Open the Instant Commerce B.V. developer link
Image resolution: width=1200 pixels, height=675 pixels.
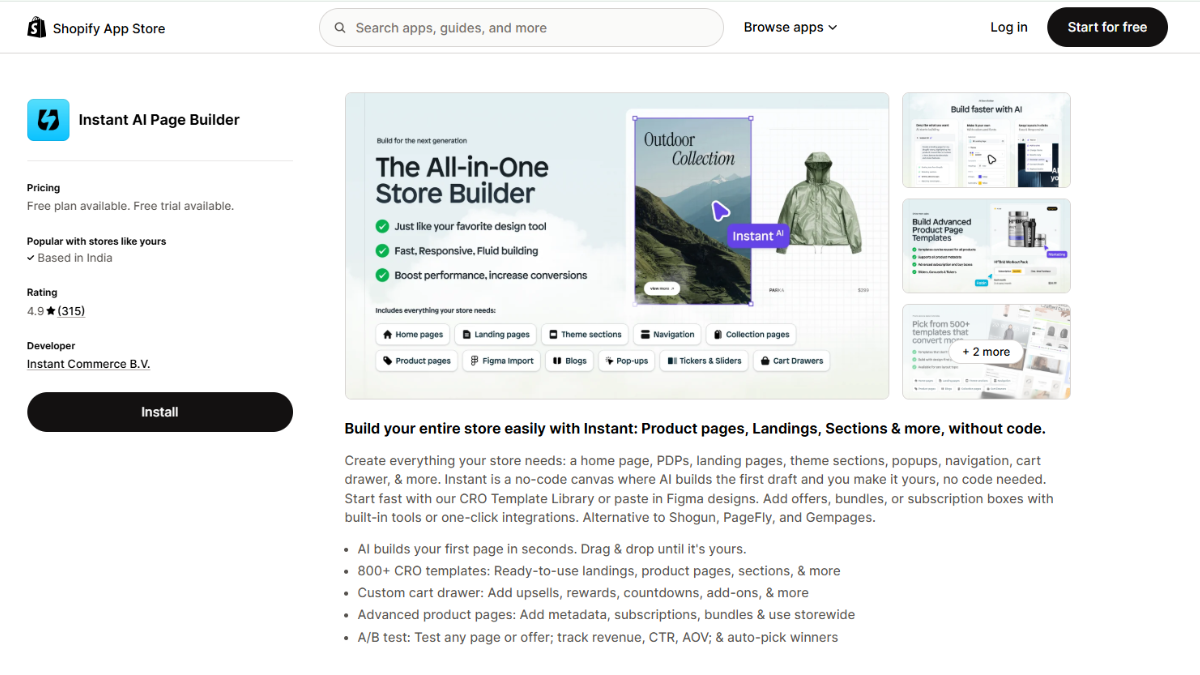(x=88, y=364)
